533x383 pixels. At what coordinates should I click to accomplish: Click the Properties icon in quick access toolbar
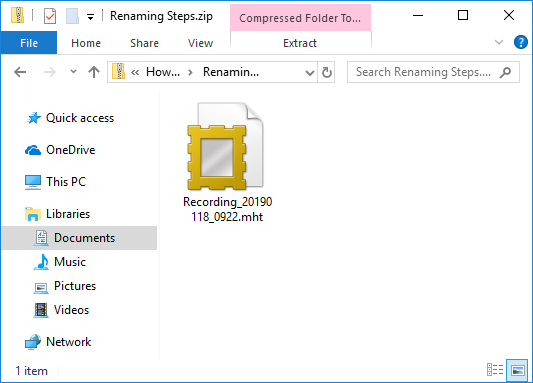(x=50, y=16)
